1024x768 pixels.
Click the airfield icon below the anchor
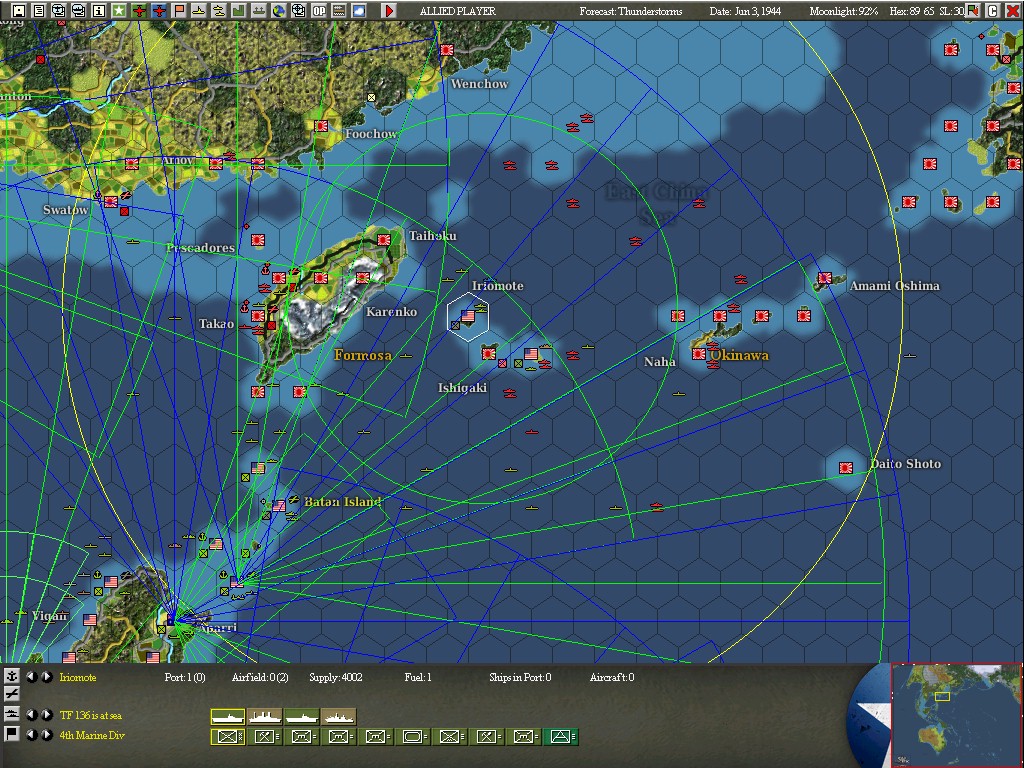11,694
